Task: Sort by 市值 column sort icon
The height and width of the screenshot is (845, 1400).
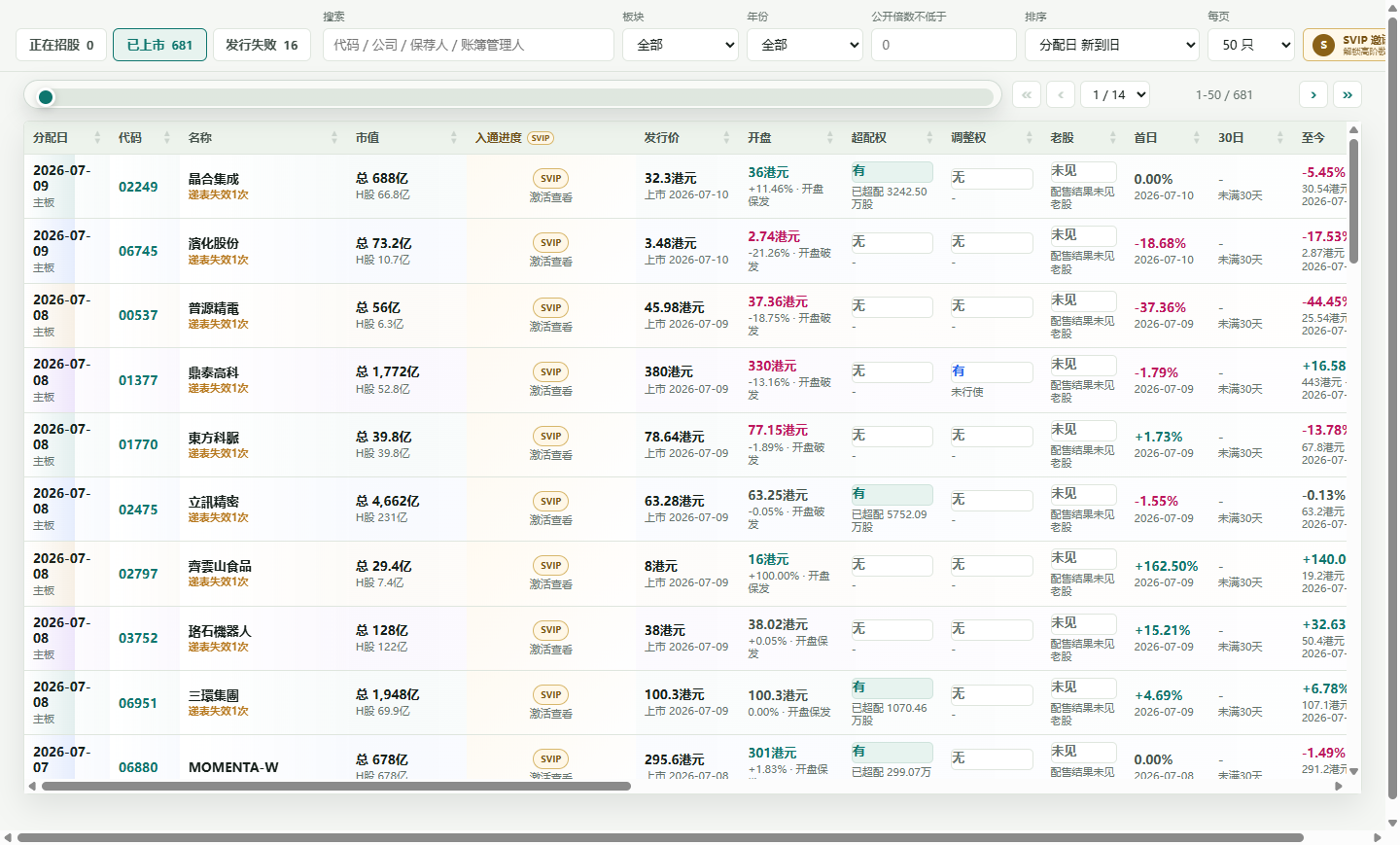Action: pos(454,138)
